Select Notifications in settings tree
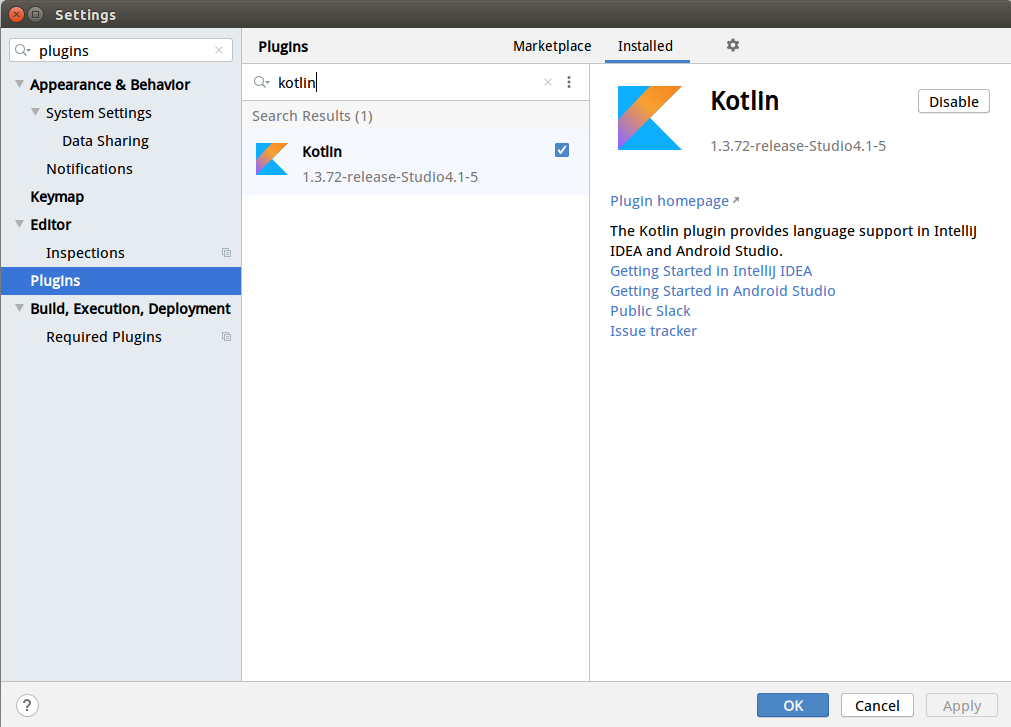1011x727 pixels. point(89,169)
